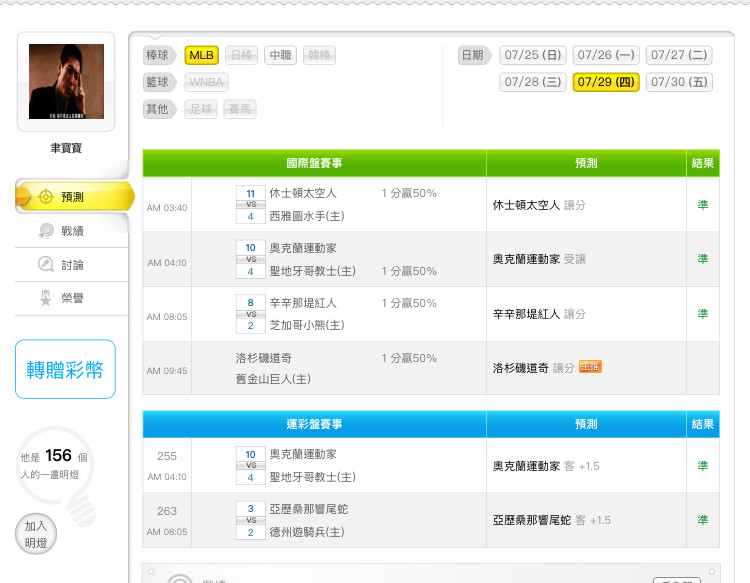Click the 日期 label
The height and width of the screenshot is (583, 750).
(474, 55)
